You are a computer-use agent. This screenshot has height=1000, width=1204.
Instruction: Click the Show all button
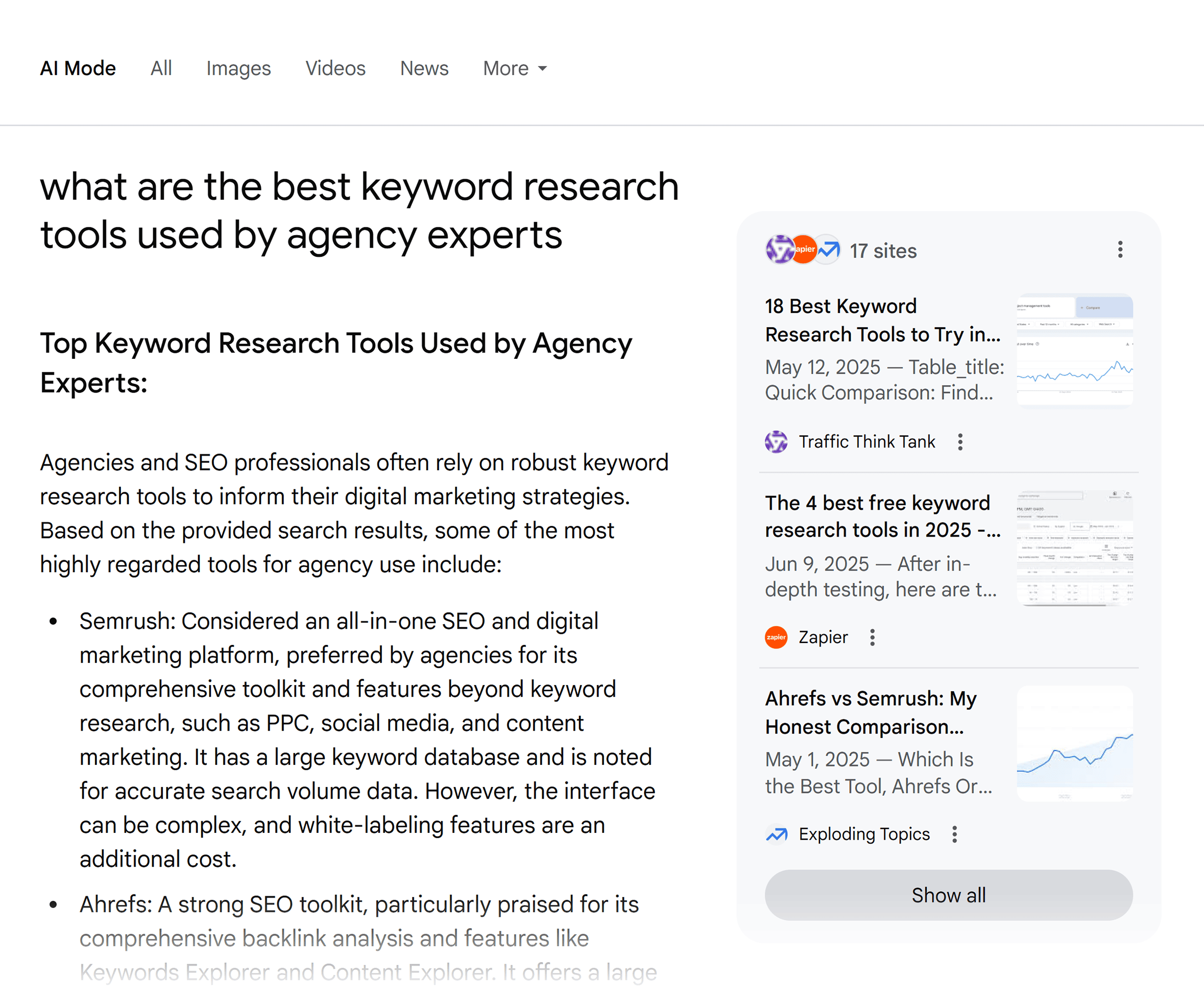click(x=948, y=895)
